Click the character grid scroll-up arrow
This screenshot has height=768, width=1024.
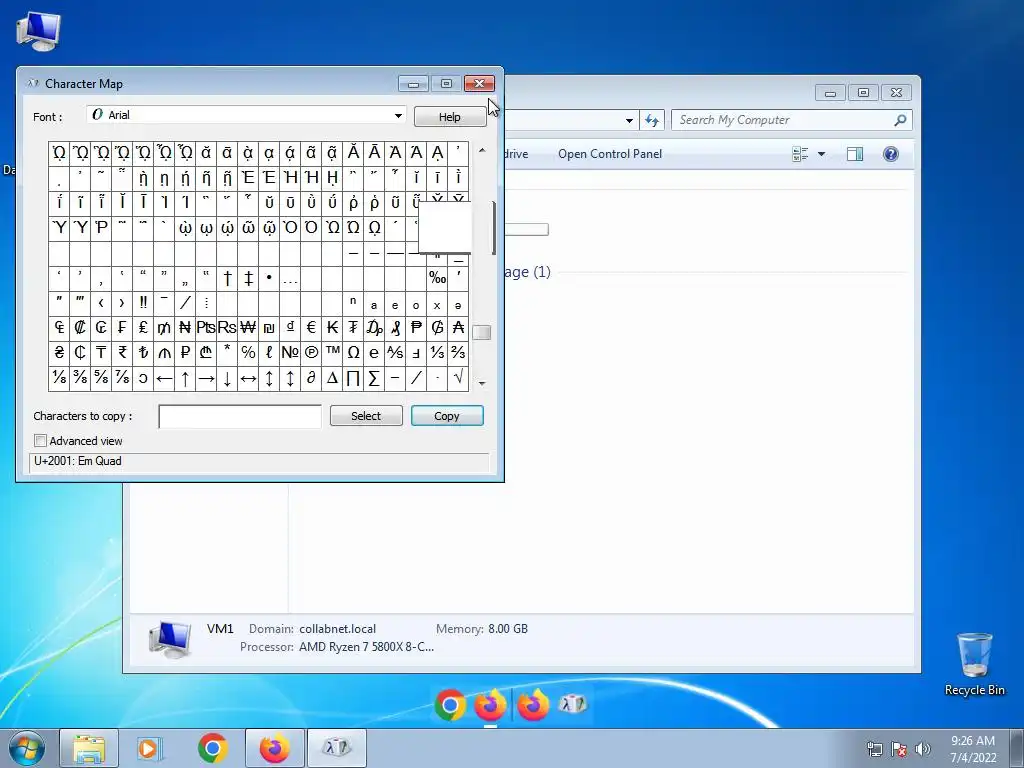pyautogui.click(x=482, y=150)
